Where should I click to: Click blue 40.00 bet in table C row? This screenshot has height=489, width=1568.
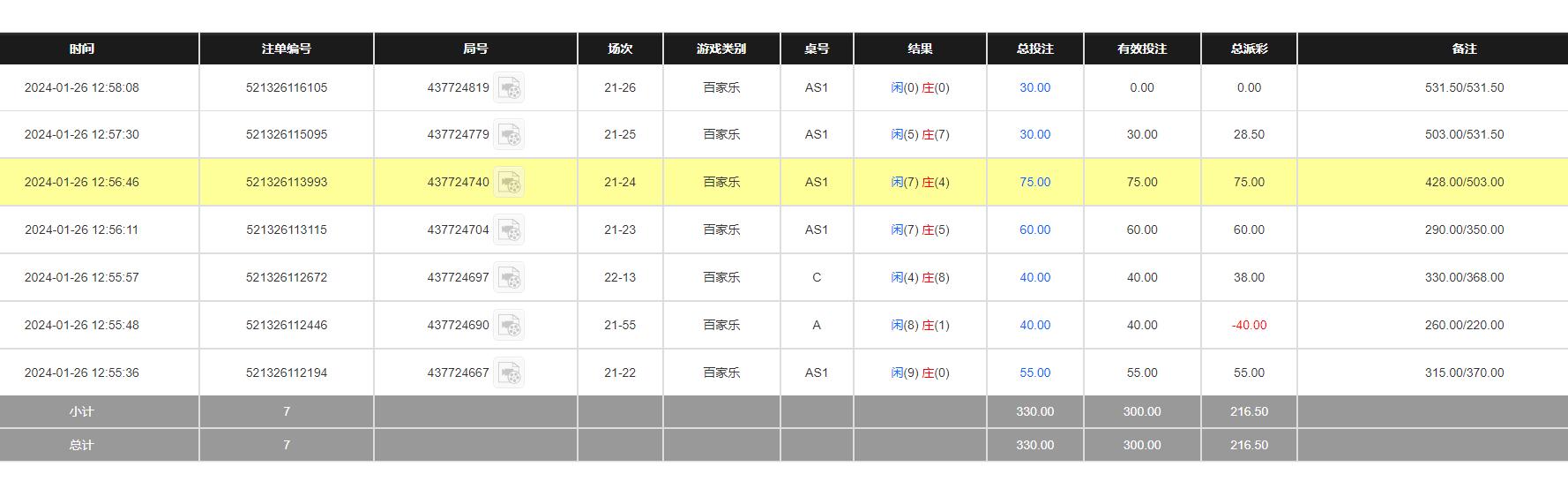(x=1034, y=278)
